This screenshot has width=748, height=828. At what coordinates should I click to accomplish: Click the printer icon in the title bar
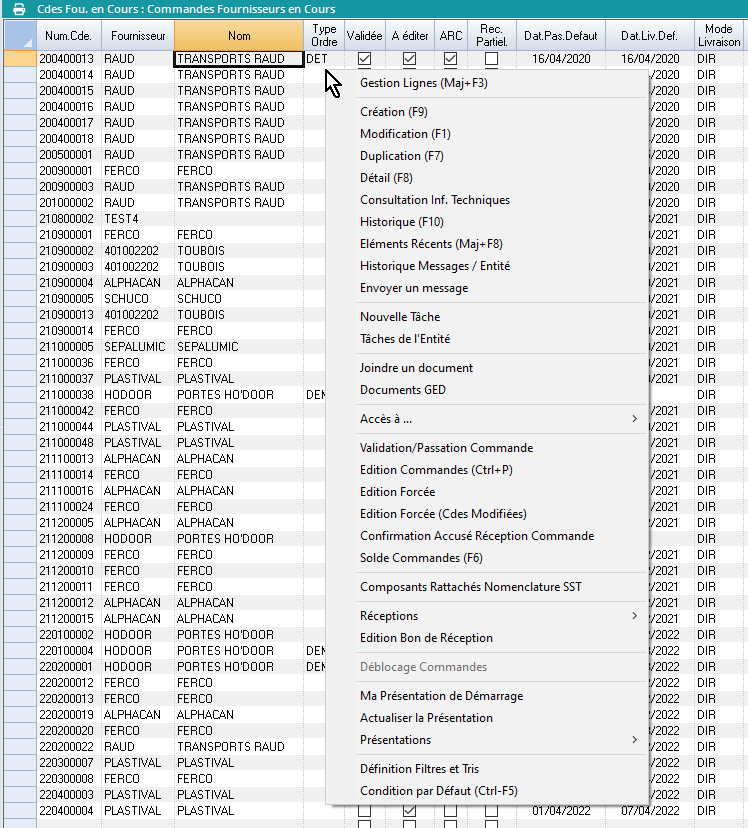(18, 9)
